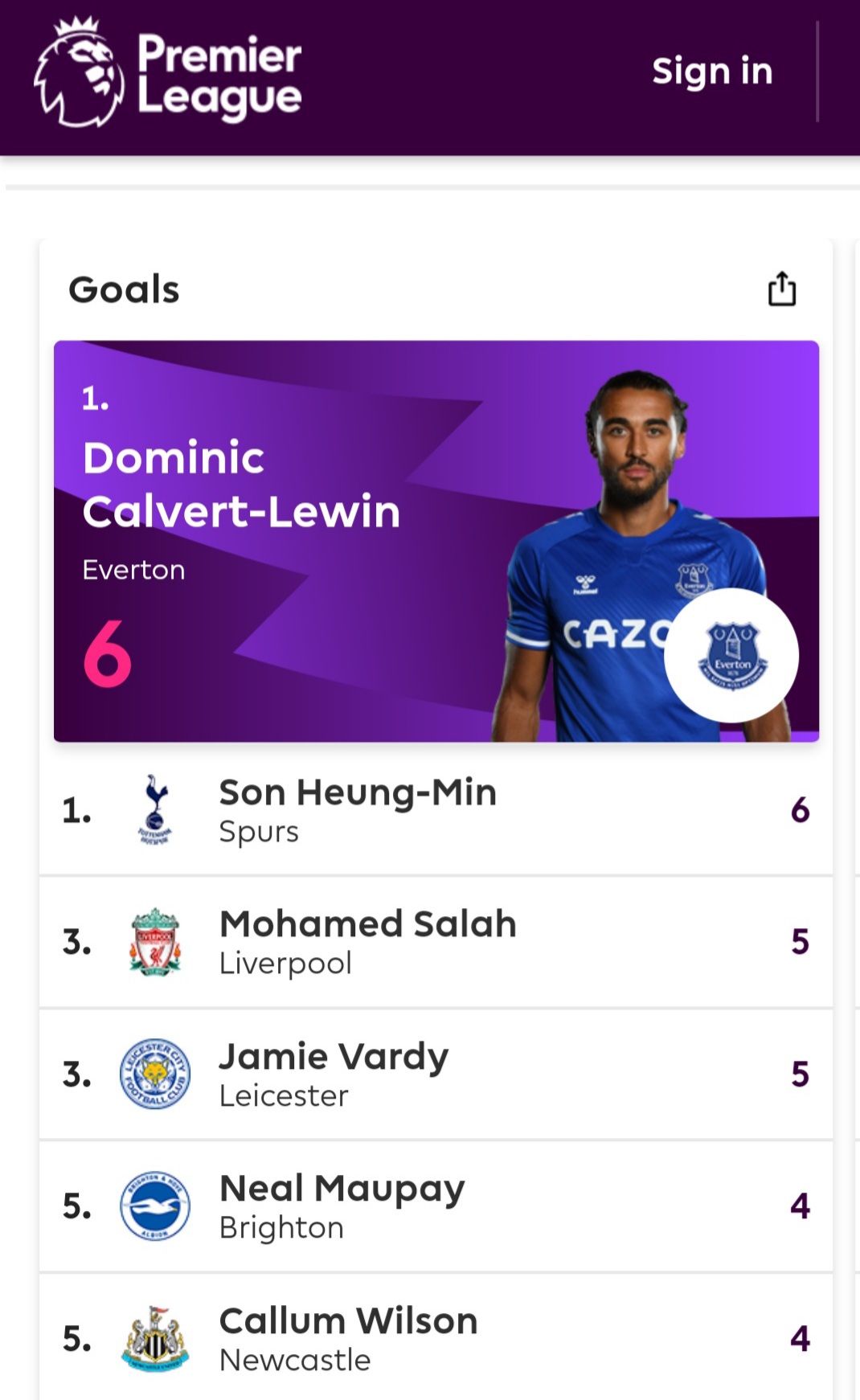
Task: Tap the Goals card heading
Action: 124,289
